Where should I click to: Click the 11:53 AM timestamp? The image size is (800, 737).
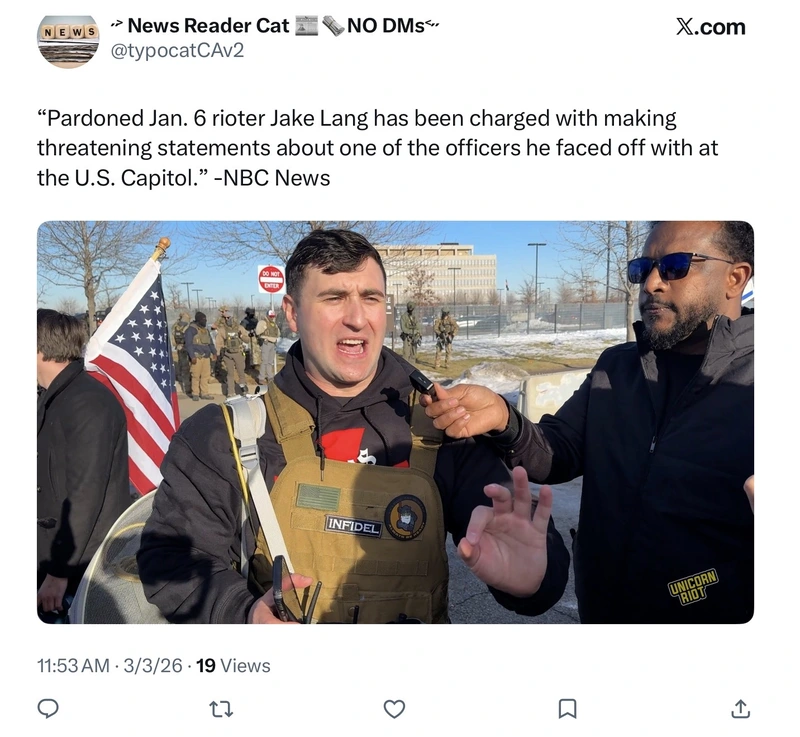[x=73, y=666]
